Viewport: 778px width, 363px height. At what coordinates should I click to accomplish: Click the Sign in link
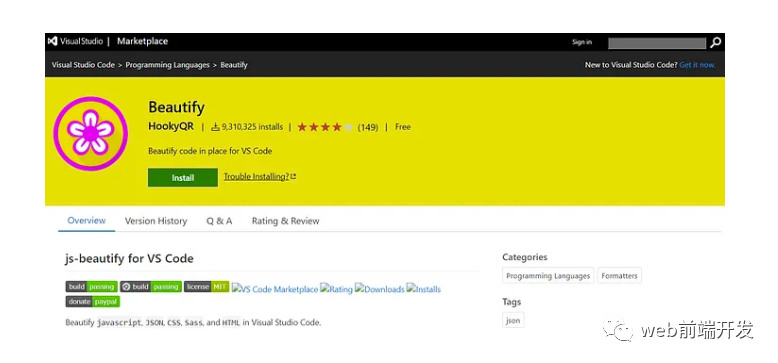[x=582, y=42]
